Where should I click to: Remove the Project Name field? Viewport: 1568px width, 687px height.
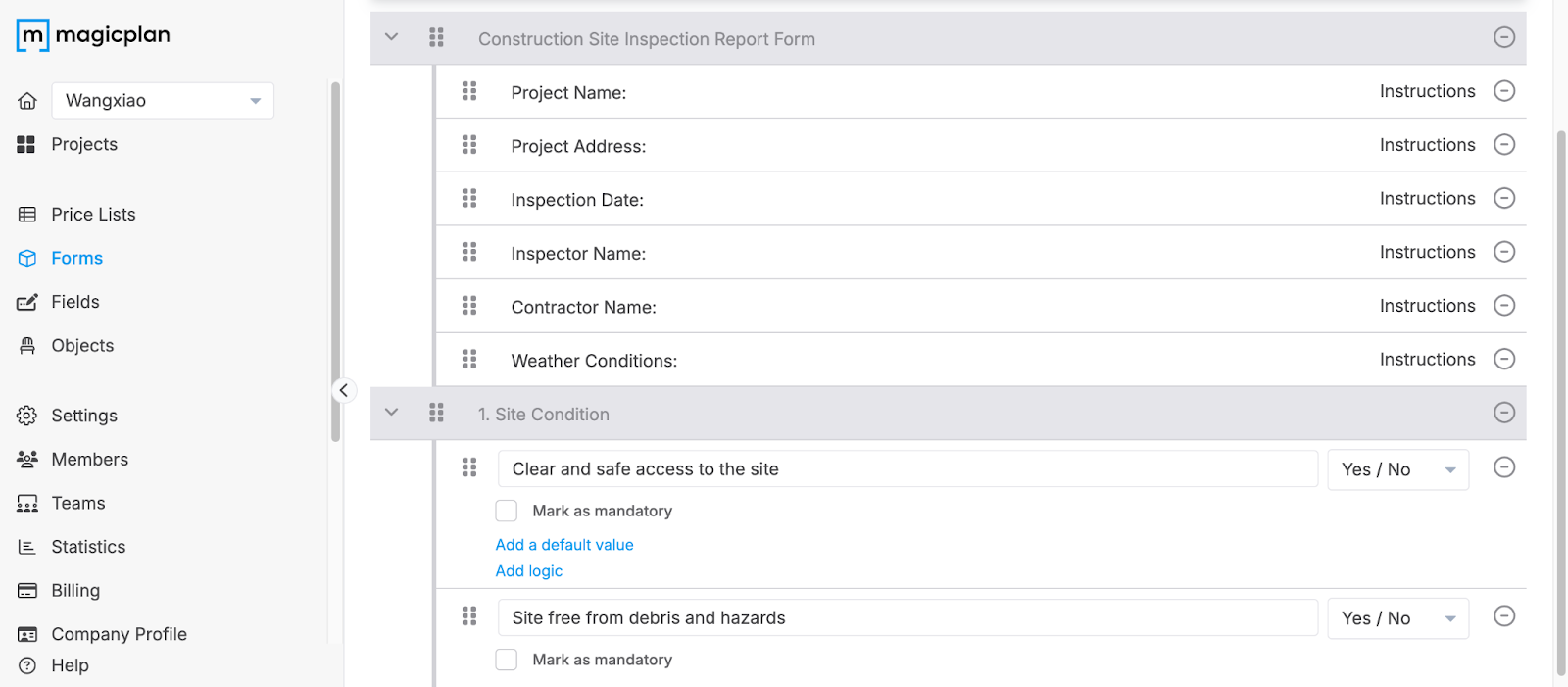click(1504, 91)
